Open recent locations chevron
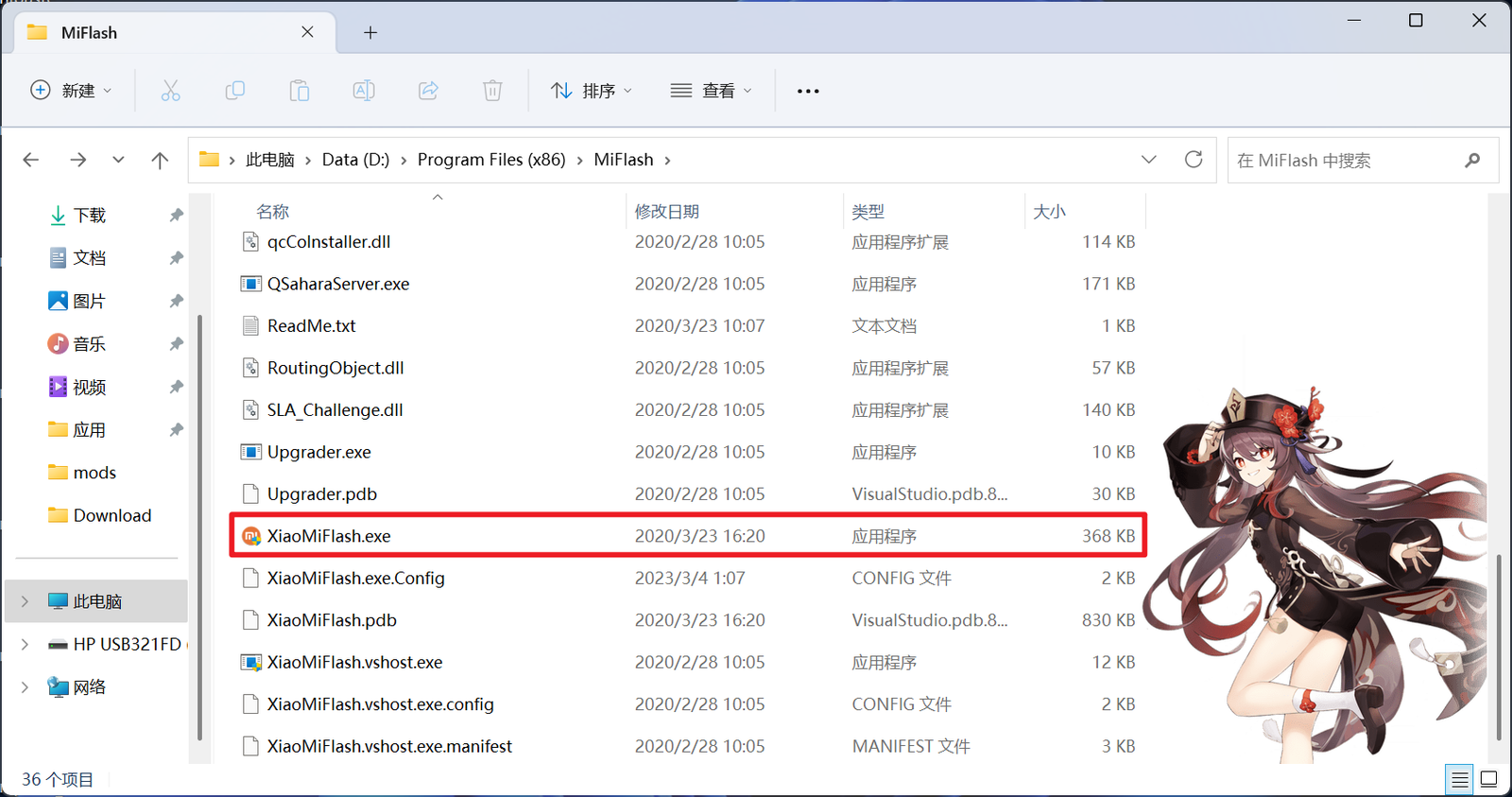Viewport: 1512px width, 797px height. pos(118,160)
